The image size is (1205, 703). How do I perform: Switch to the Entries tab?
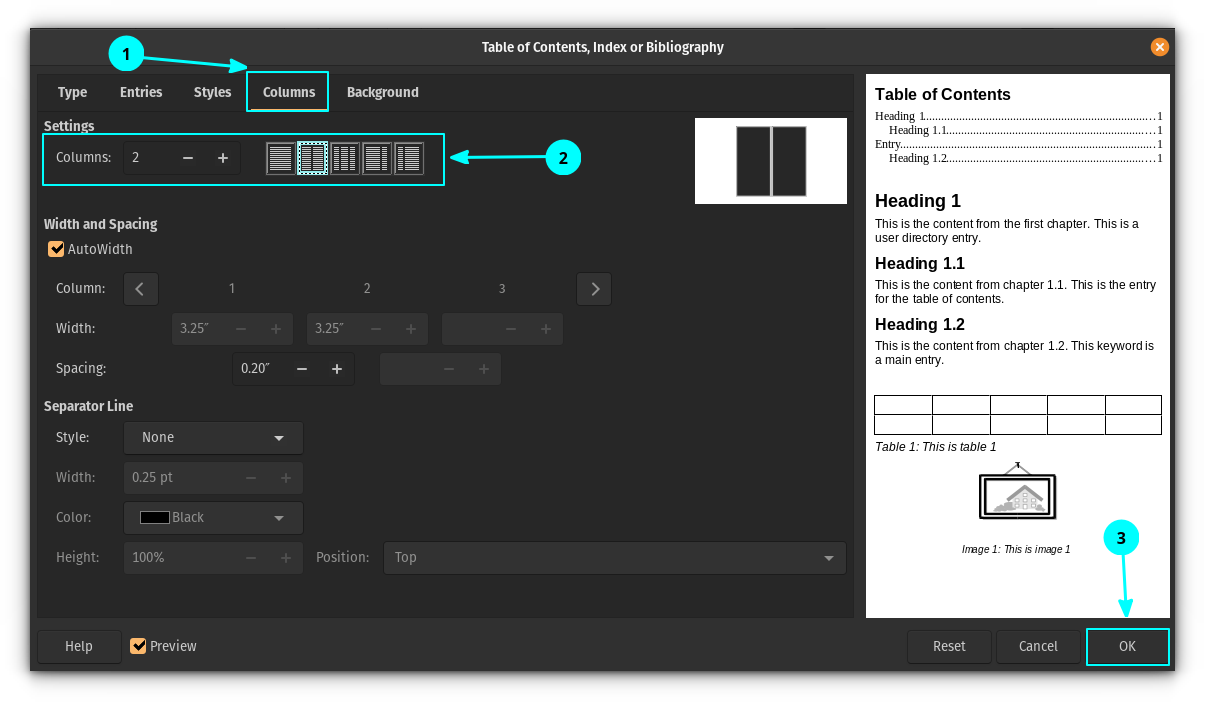(x=141, y=92)
